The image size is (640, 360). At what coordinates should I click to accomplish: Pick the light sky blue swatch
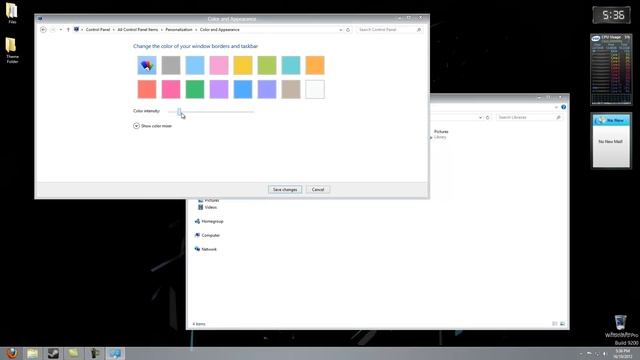click(195, 65)
